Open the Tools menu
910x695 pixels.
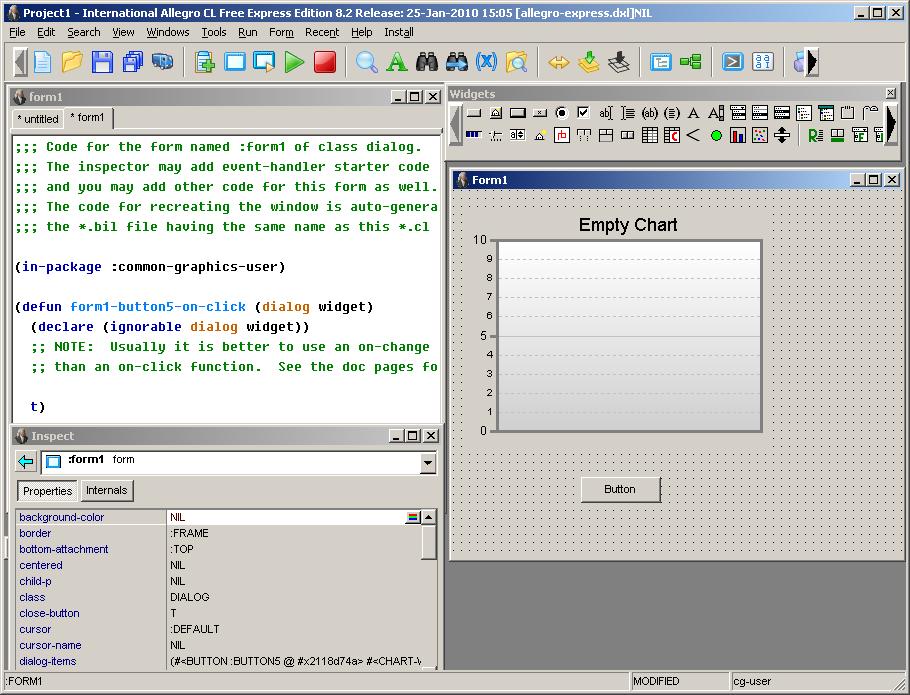coord(213,32)
